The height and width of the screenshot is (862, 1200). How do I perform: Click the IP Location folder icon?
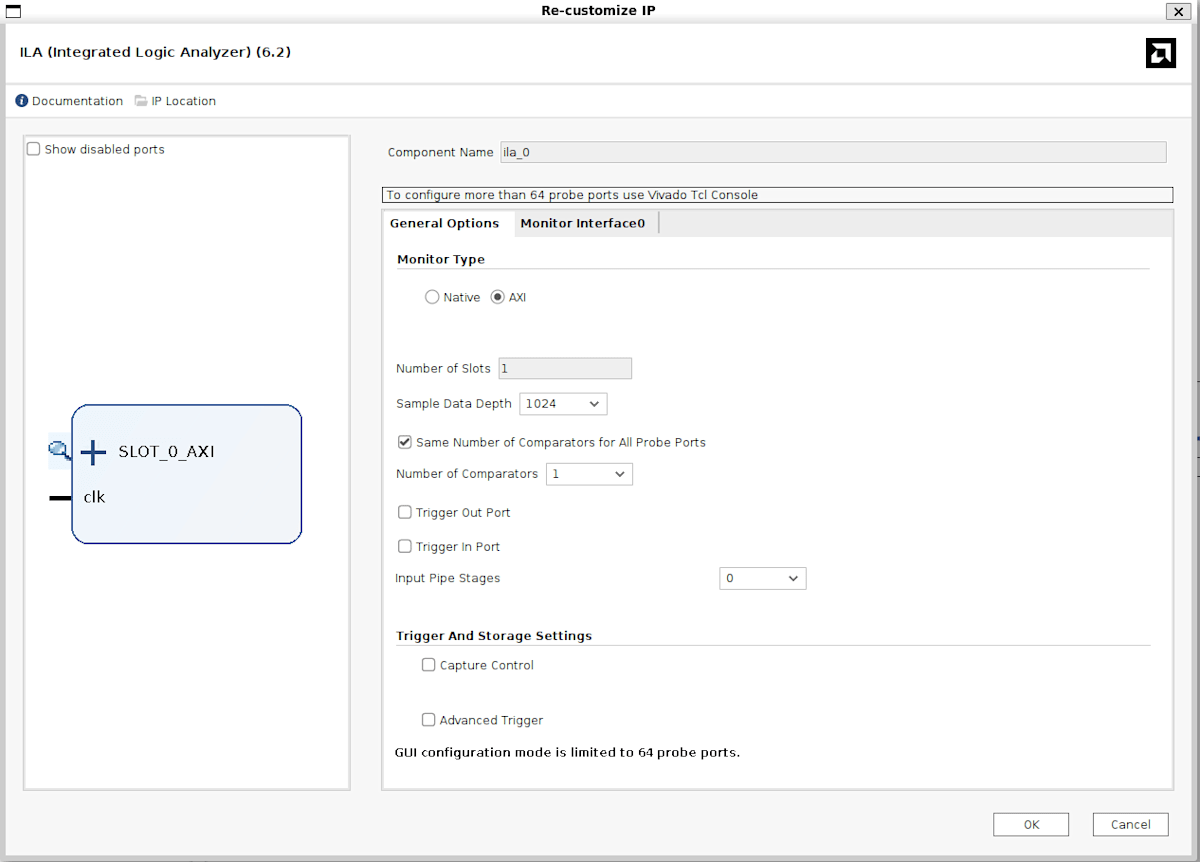141,101
